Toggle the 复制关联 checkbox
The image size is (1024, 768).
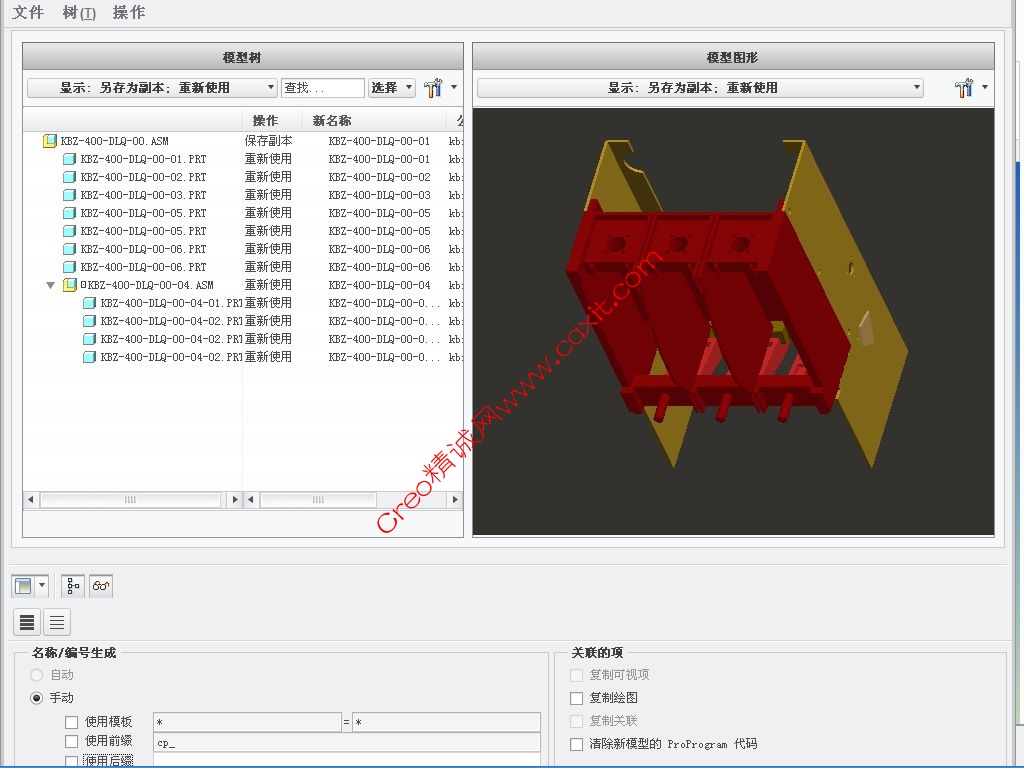(577, 721)
